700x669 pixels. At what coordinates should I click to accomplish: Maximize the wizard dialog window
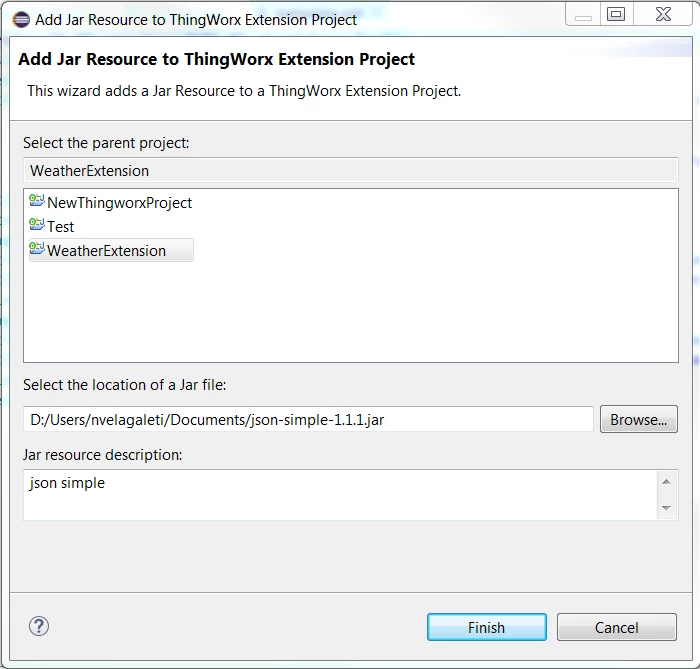click(616, 14)
